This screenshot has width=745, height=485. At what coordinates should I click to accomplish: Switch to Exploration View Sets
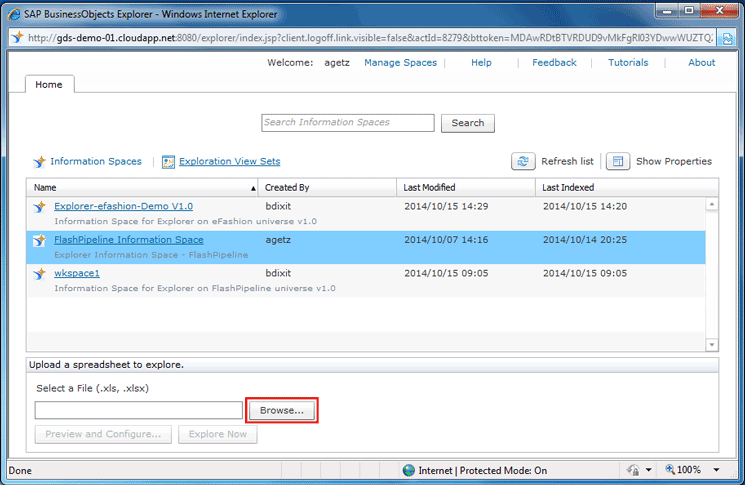pos(229,162)
